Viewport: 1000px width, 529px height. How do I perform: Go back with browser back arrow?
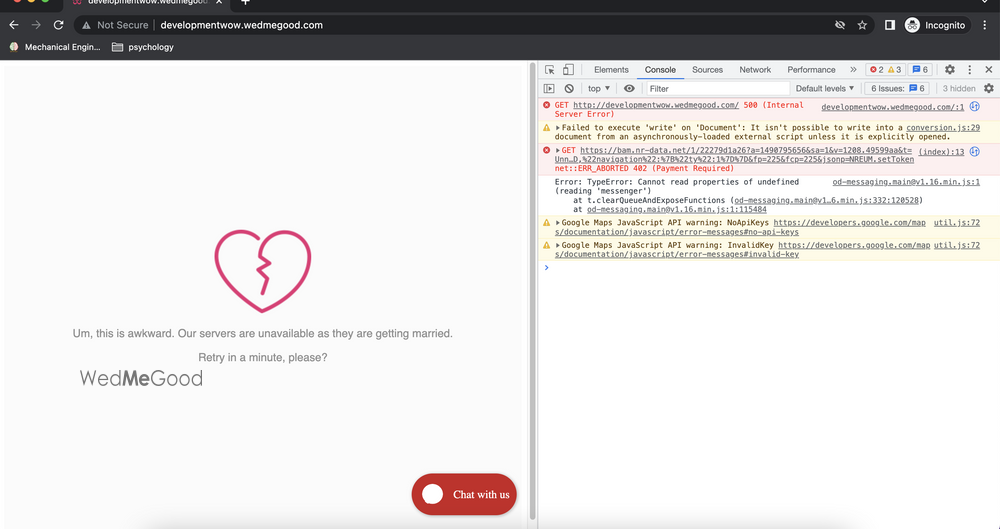(14, 25)
